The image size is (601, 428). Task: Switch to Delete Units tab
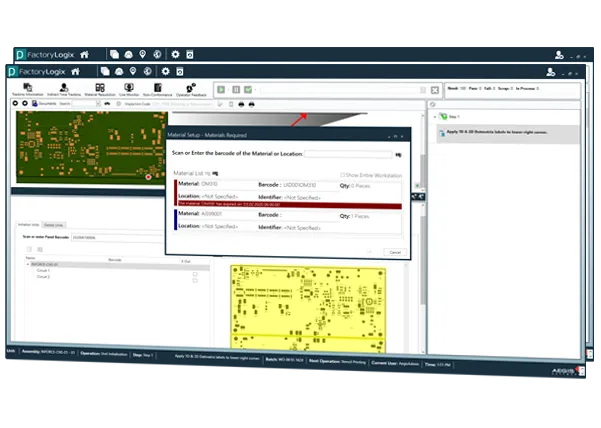(54, 225)
